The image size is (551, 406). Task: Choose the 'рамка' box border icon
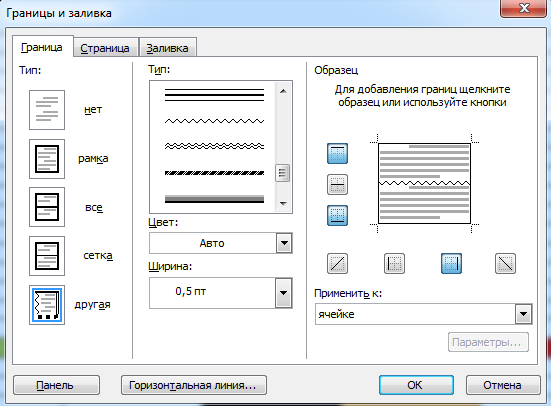click(x=47, y=159)
